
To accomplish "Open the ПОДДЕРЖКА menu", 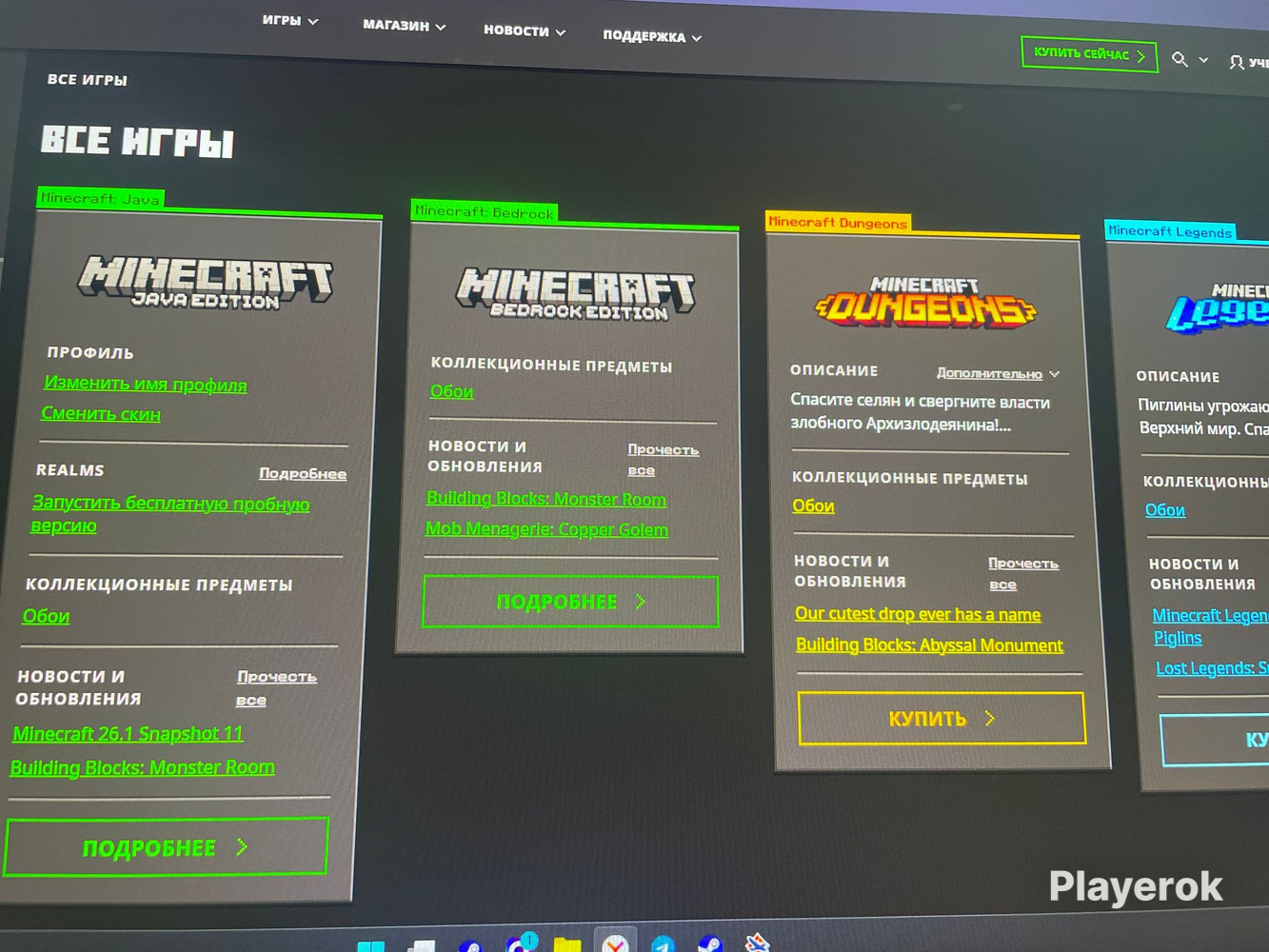I will [x=652, y=37].
